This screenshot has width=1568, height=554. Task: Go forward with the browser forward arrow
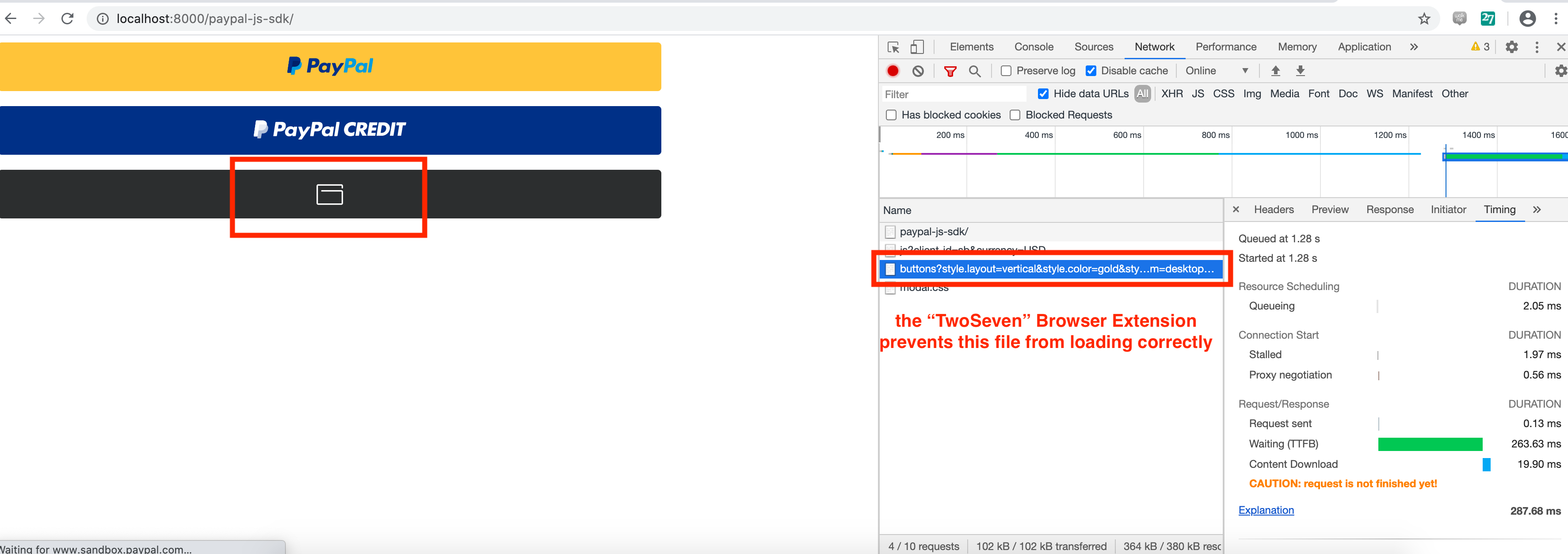pos(39,18)
